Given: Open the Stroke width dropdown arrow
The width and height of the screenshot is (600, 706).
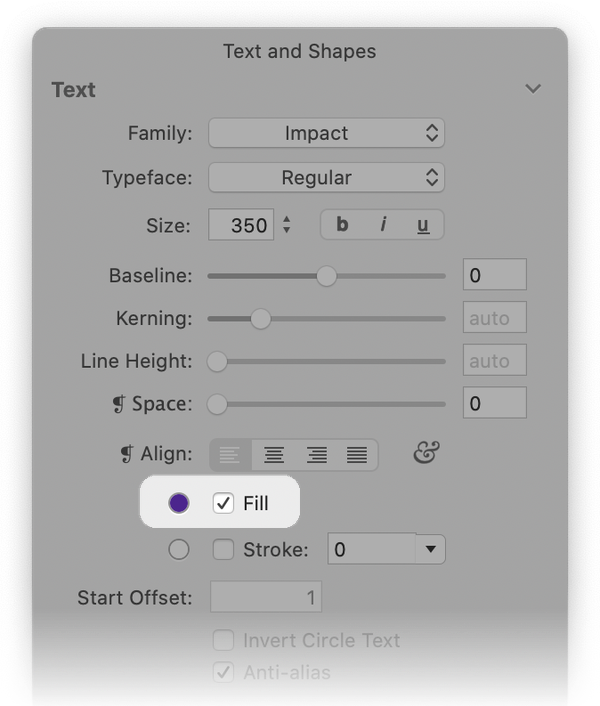Looking at the screenshot, I should (x=431, y=549).
